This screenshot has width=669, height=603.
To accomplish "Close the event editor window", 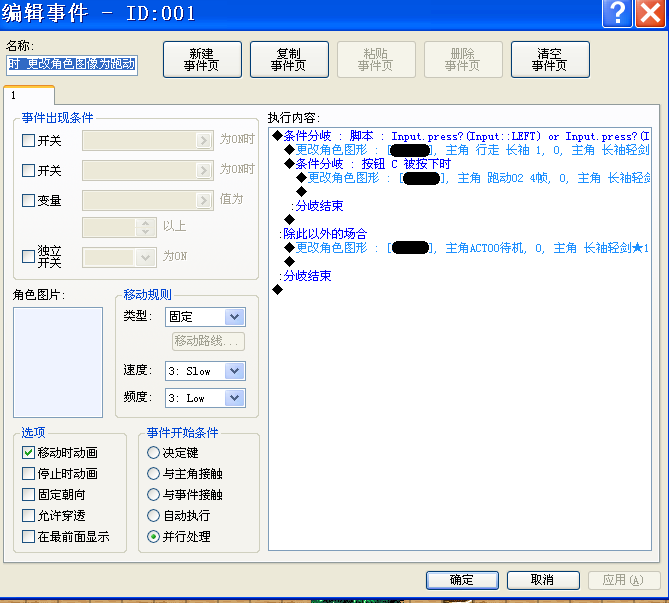I will click(650, 13).
